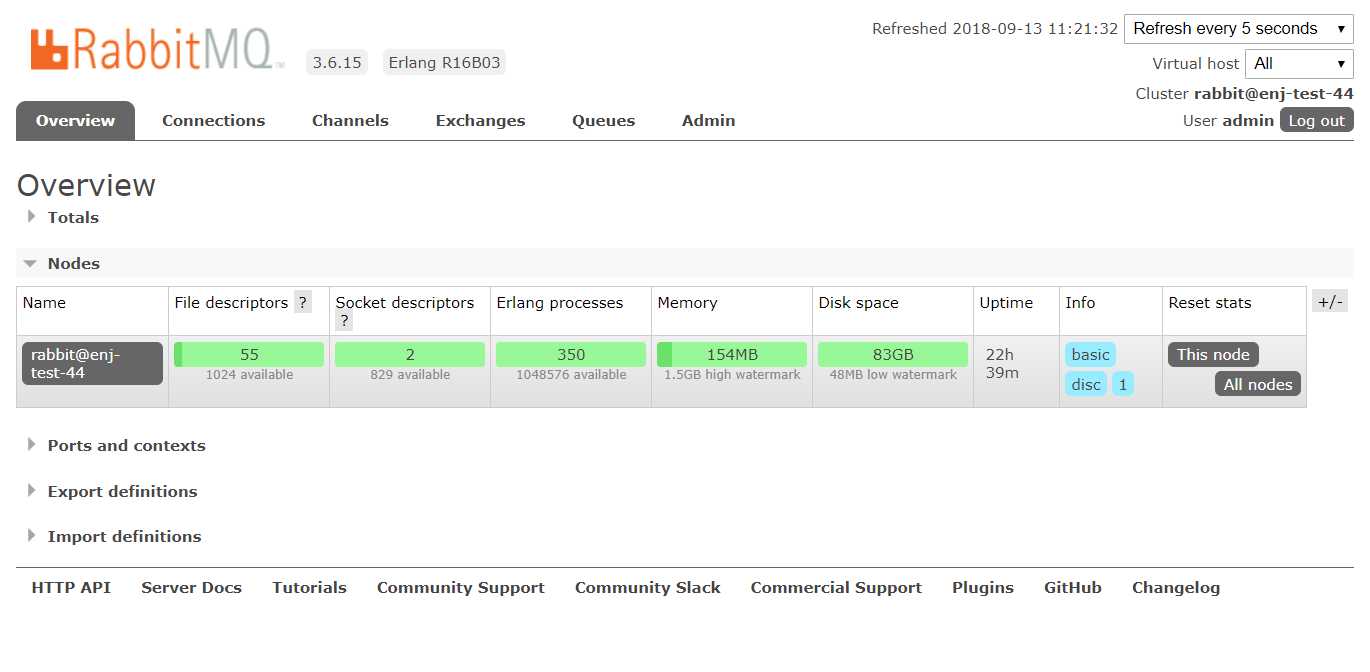The height and width of the screenshot is (672, 1370).
Task: Open File descriptors help question mark
Action: click(x=303, y=303)
